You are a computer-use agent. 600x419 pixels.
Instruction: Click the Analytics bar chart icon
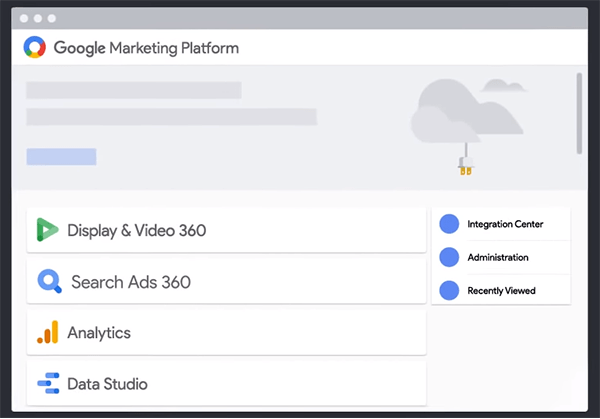48,332
